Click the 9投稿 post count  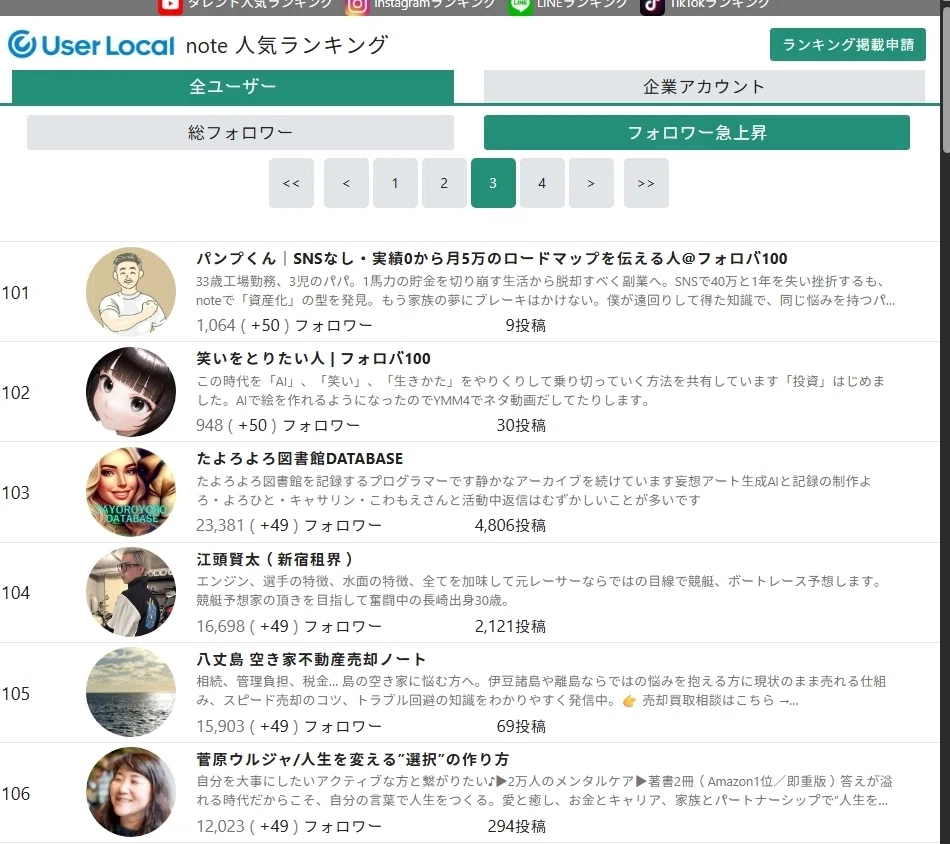click(526, 325)
